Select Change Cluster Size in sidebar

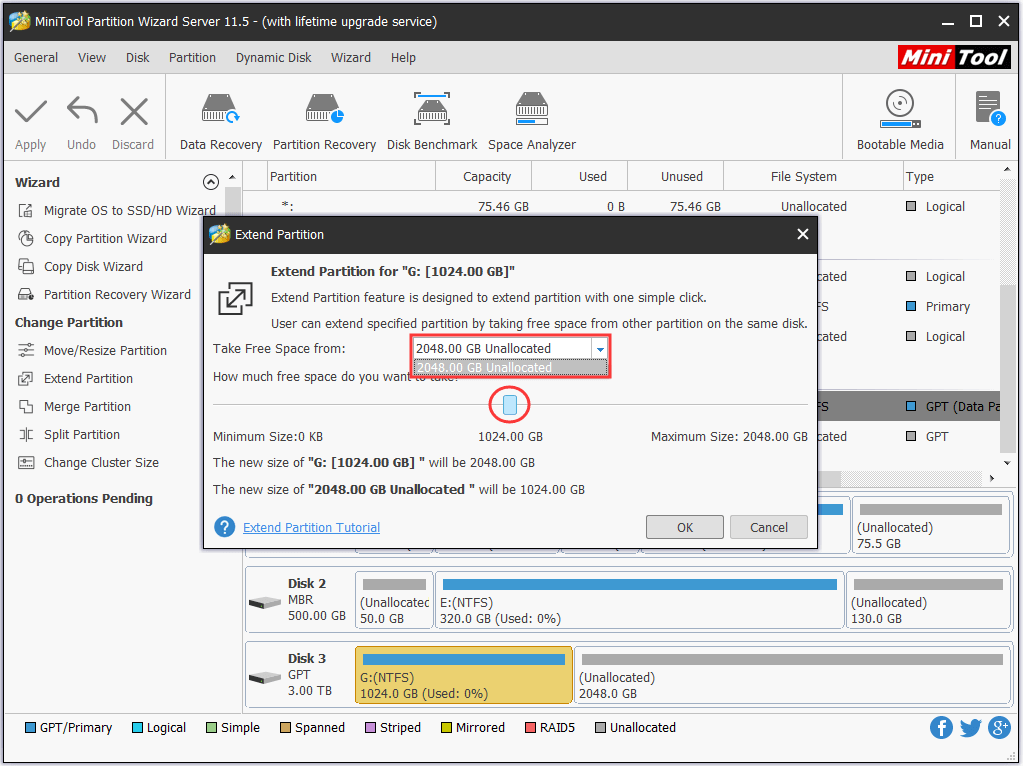(89, 463)
